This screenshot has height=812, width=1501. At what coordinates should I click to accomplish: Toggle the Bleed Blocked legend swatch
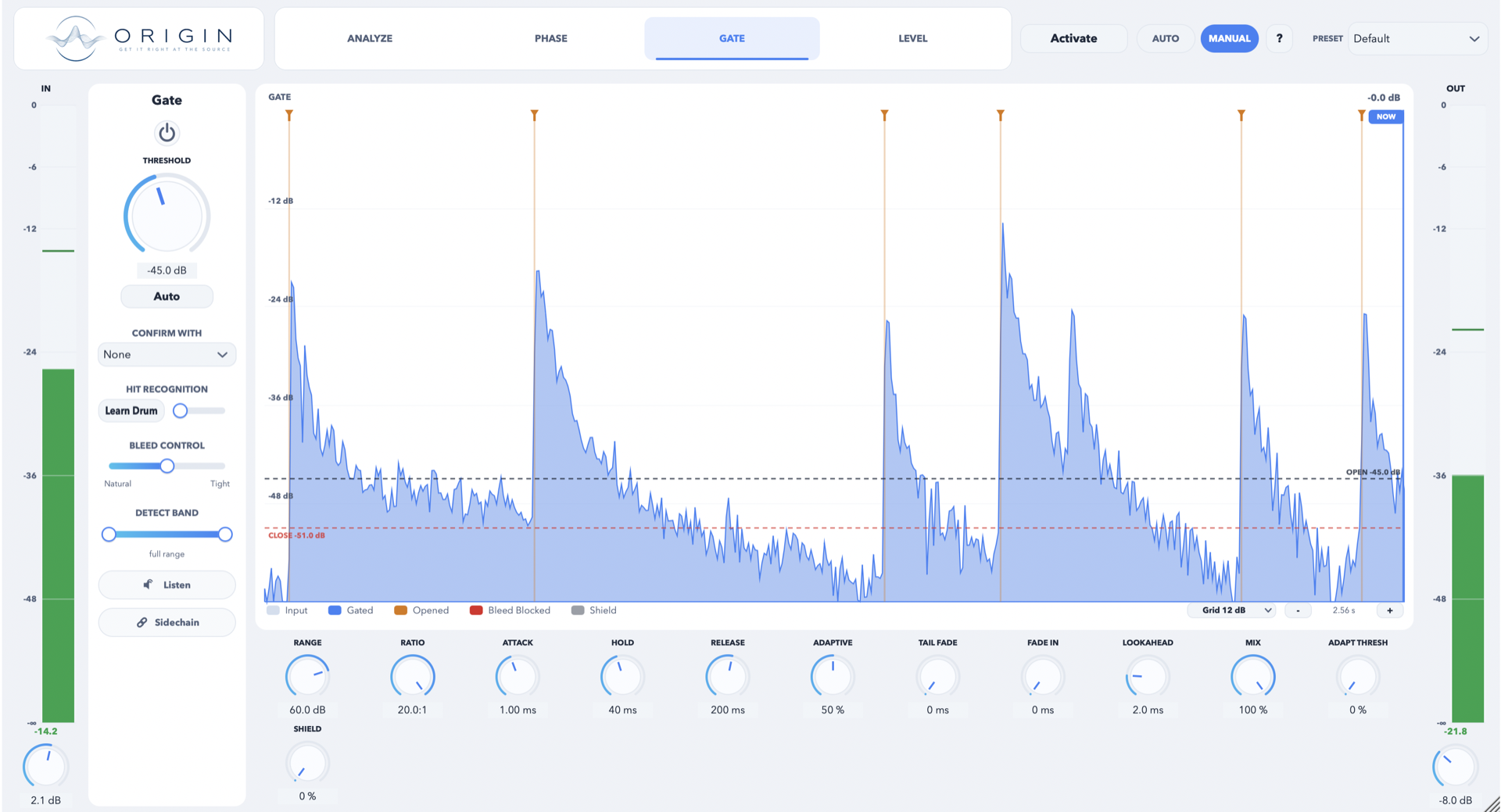coord(476,610)
